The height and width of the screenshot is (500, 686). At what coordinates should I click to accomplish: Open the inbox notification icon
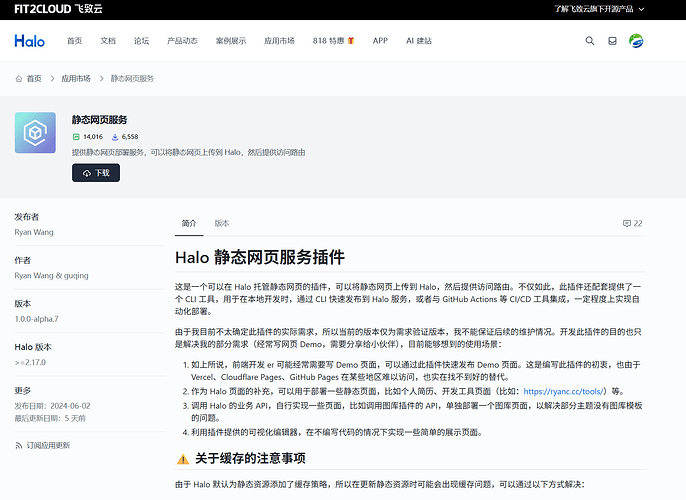(612, 41)
